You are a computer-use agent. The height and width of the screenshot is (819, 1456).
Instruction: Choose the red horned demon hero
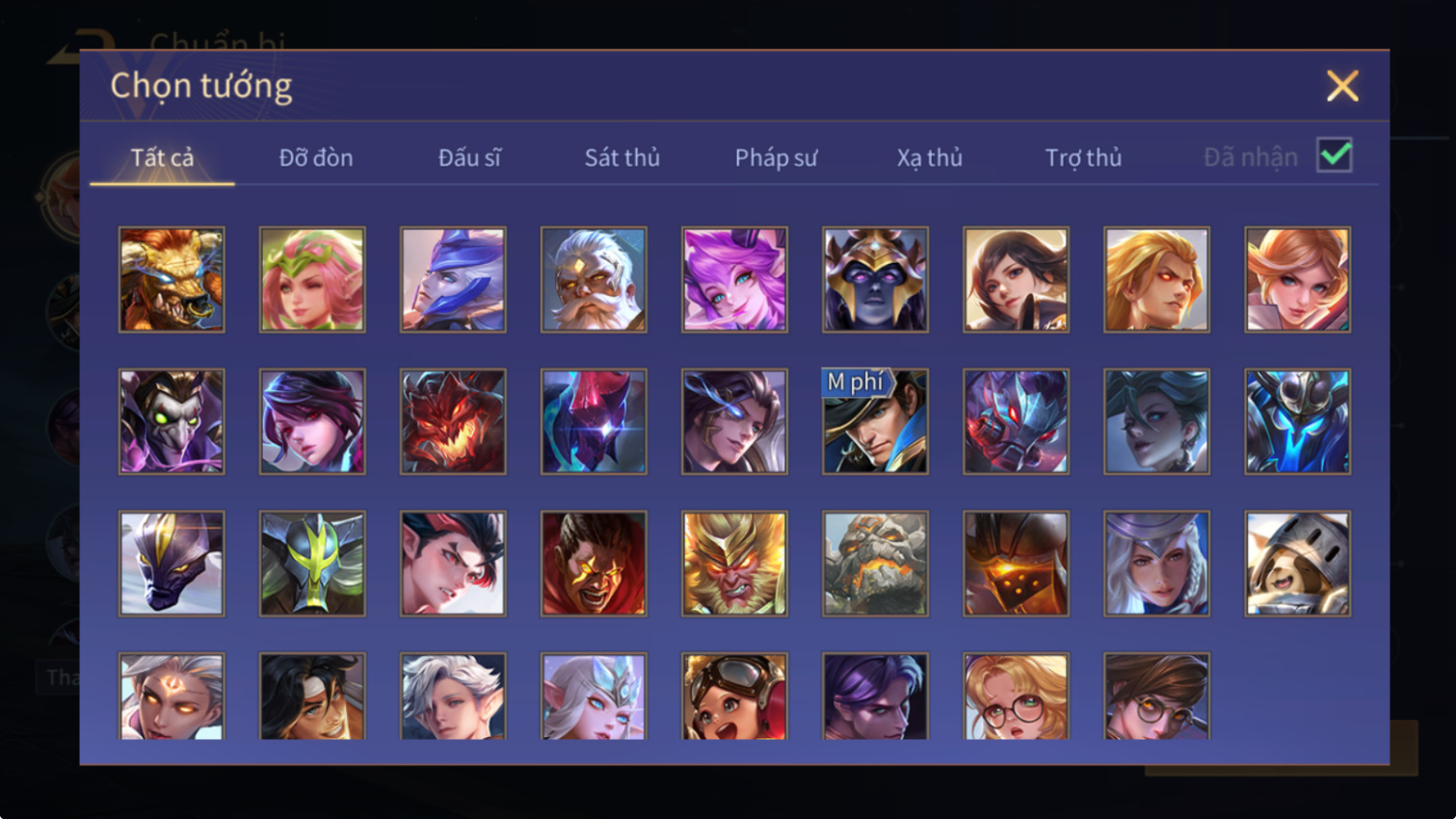click(x=453, y=421)
